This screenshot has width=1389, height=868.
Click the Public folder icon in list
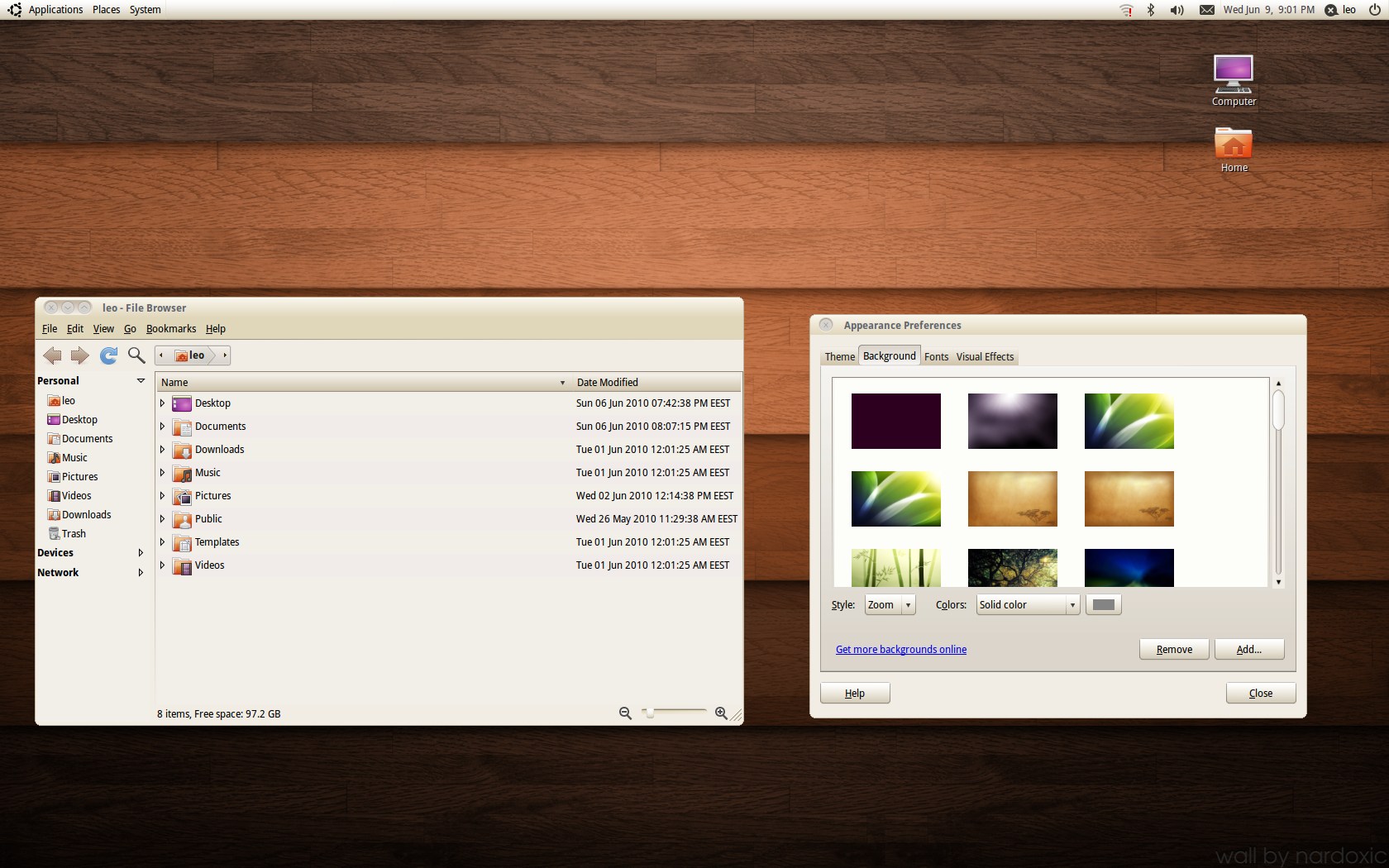click(182, 519)
